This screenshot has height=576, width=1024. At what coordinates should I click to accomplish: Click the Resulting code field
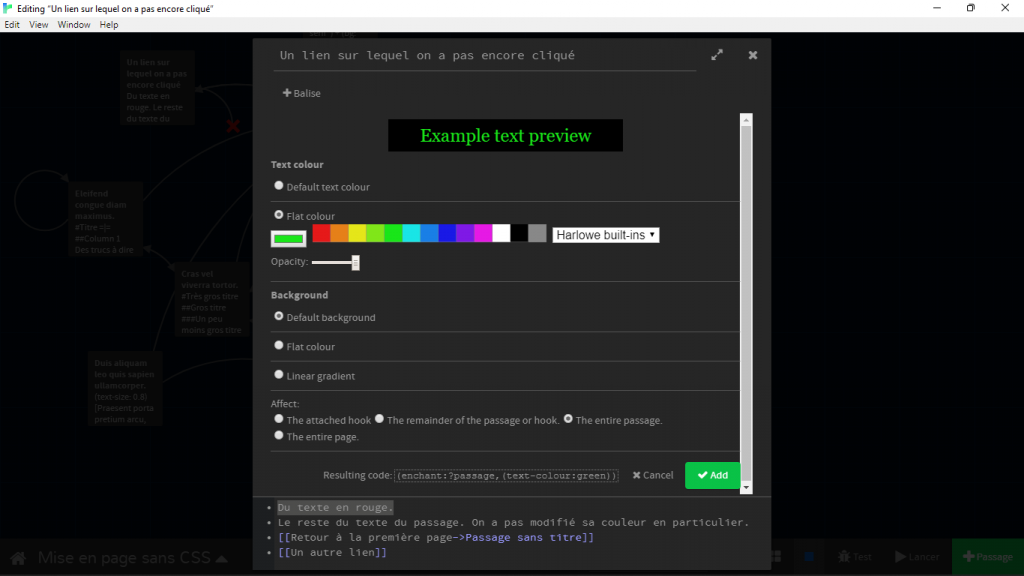tap(506, 475)
